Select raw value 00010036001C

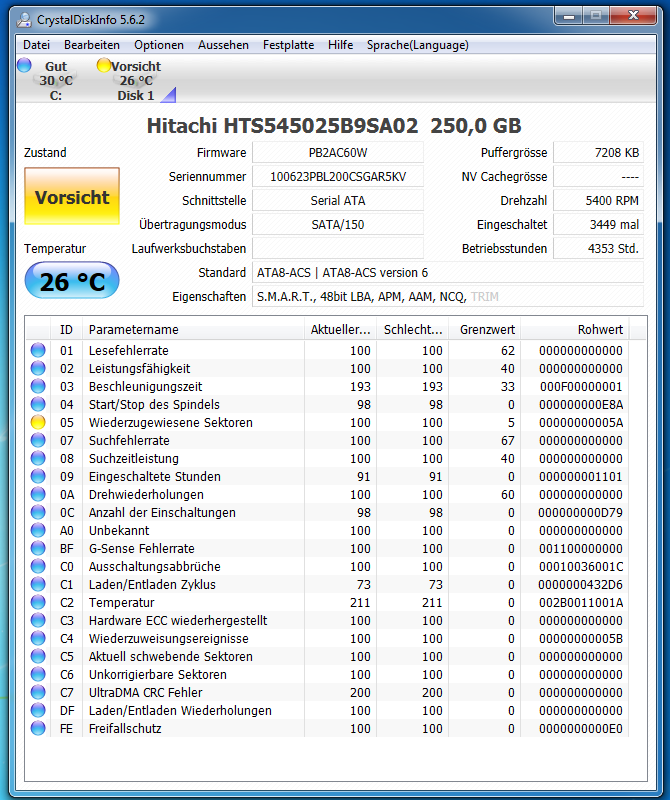[x=581, y=566]
